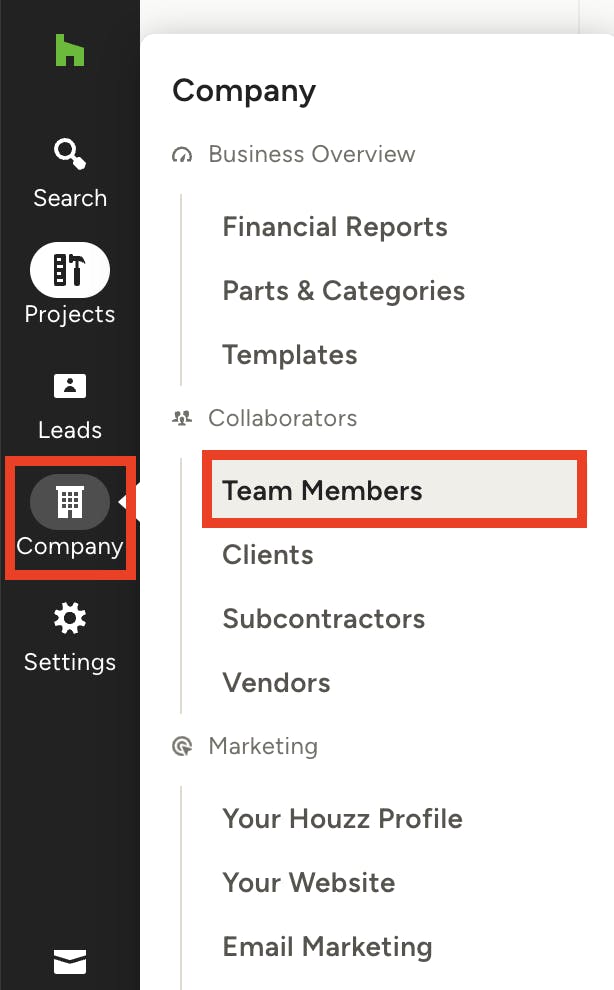Open Email Marketing
Screen dimensions: 614x990
[x=327, y=946]
